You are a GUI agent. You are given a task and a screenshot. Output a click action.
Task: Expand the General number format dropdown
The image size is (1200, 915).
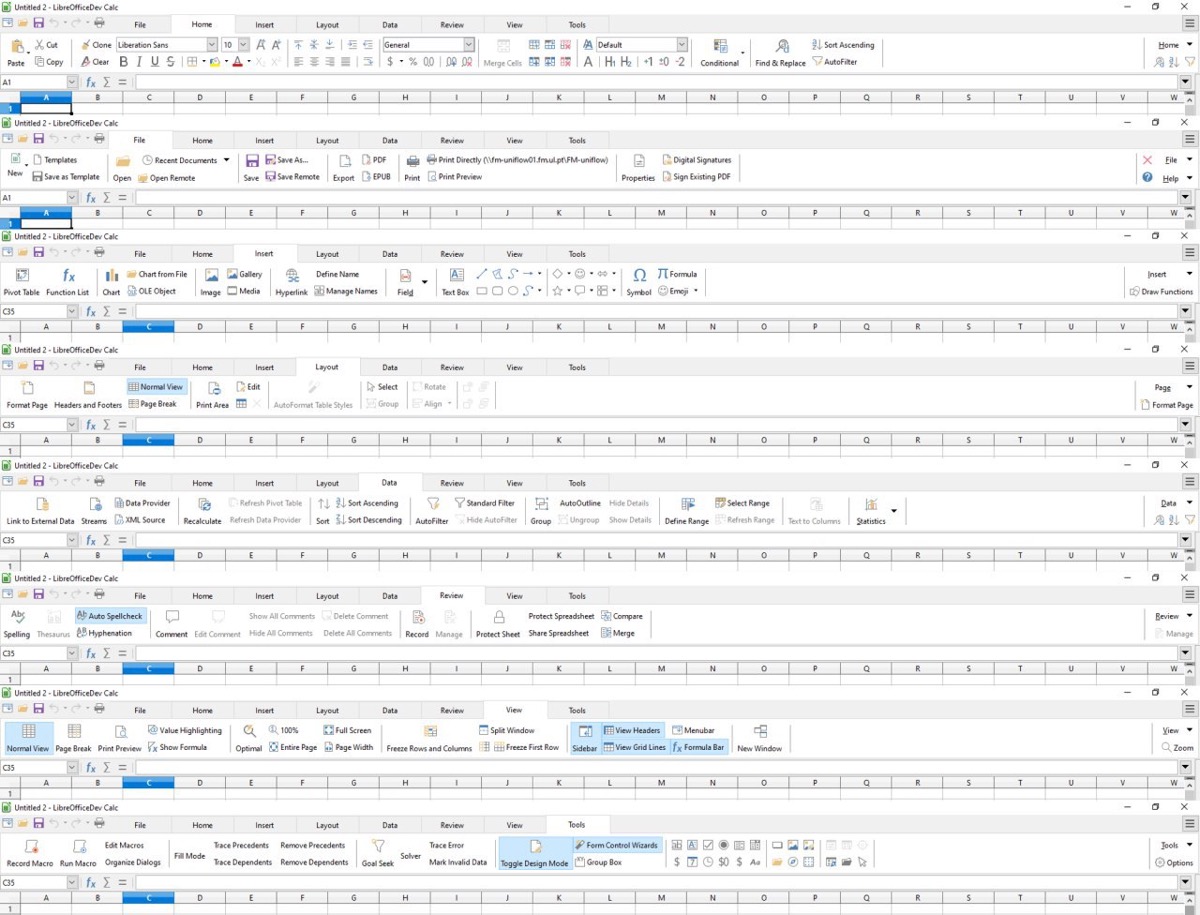tap(469, 45)
